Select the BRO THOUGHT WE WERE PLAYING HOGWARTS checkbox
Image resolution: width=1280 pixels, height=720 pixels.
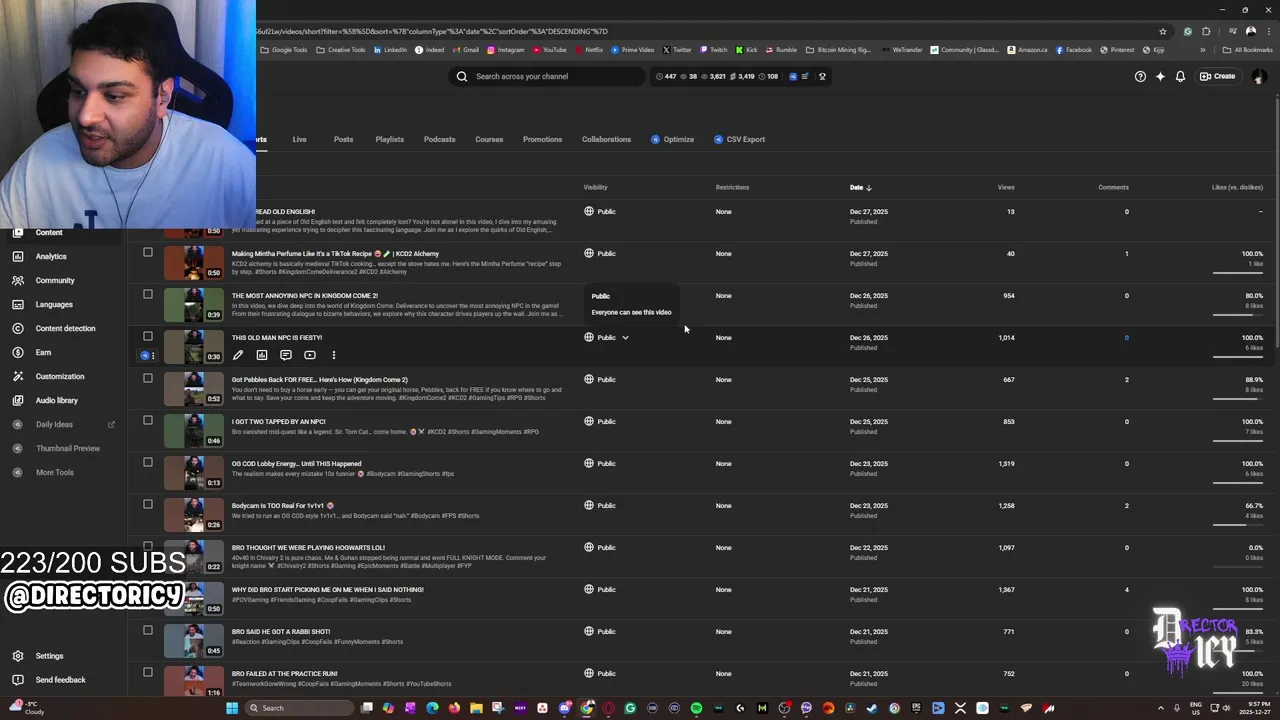tap(148, 546)
